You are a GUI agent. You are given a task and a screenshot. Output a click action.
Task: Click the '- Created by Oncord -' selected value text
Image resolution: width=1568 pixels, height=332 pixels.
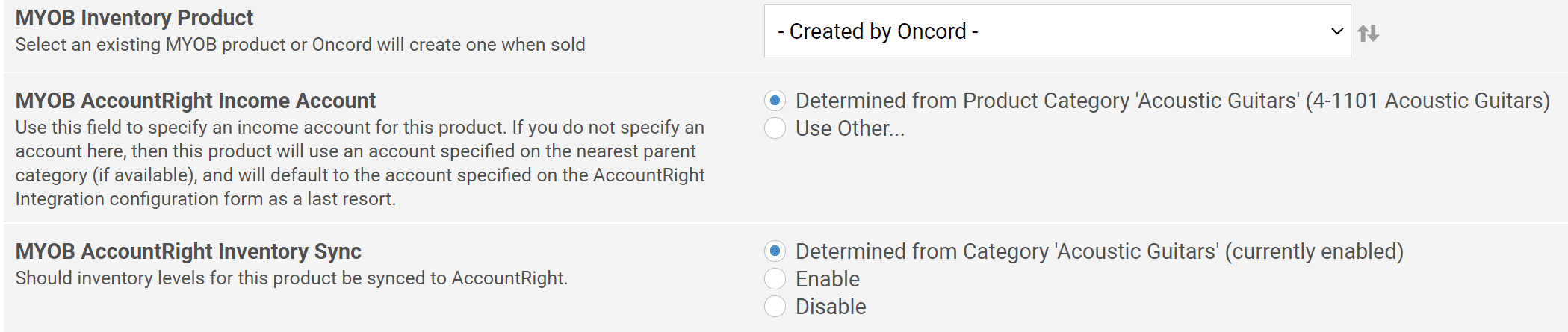[x=878, y=31]
